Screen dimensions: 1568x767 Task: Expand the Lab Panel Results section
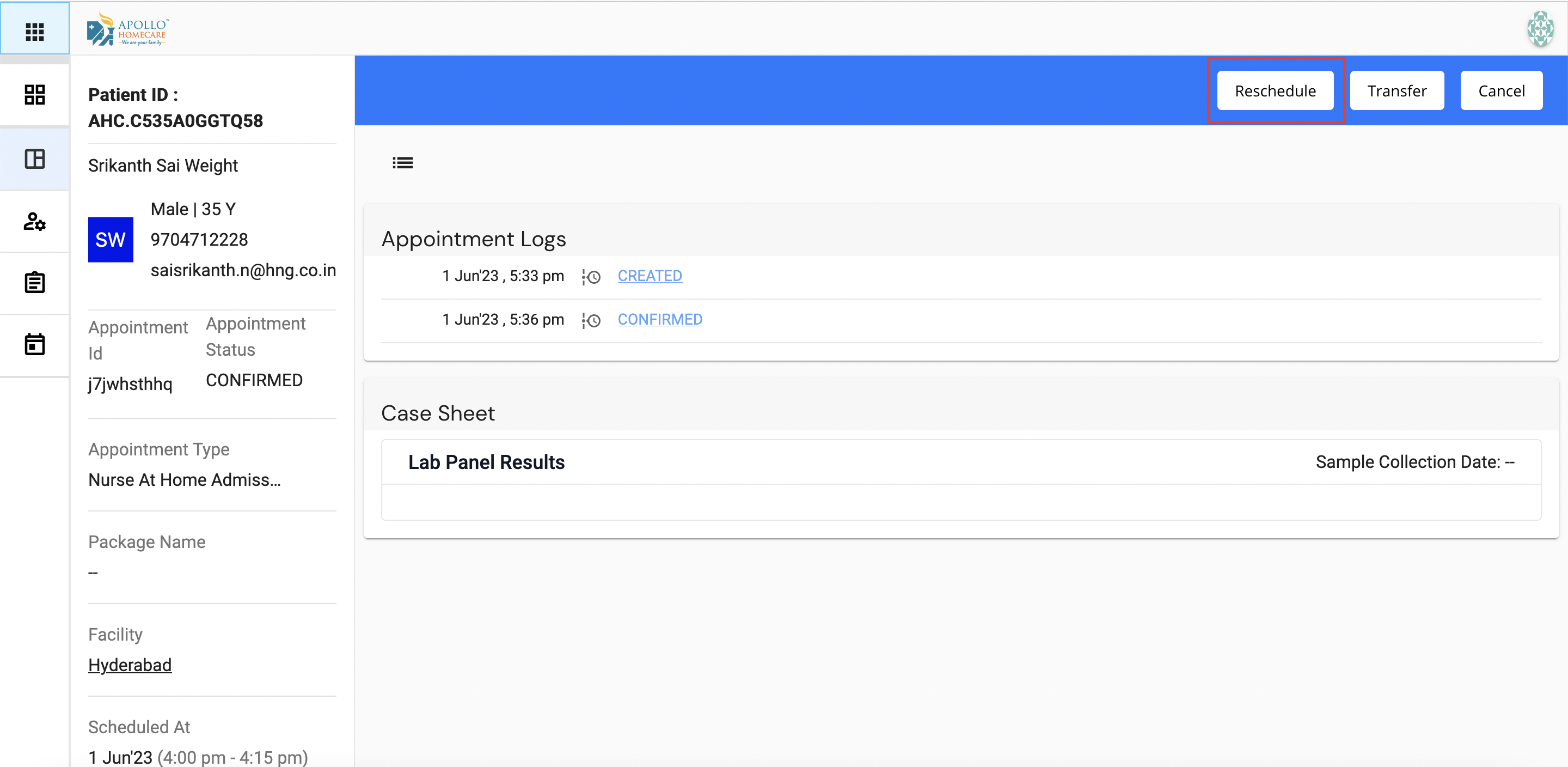pyautogui.click(x=486, y=462)
